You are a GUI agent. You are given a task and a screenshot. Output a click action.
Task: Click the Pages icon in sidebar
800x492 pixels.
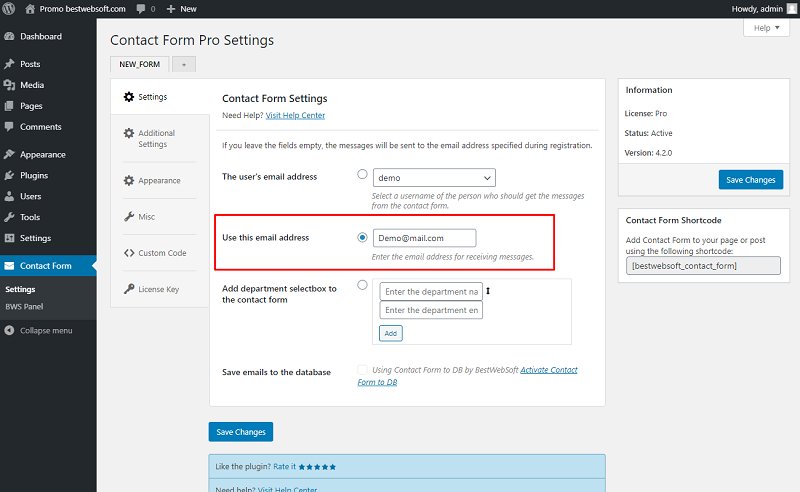[x=9, y=106]
